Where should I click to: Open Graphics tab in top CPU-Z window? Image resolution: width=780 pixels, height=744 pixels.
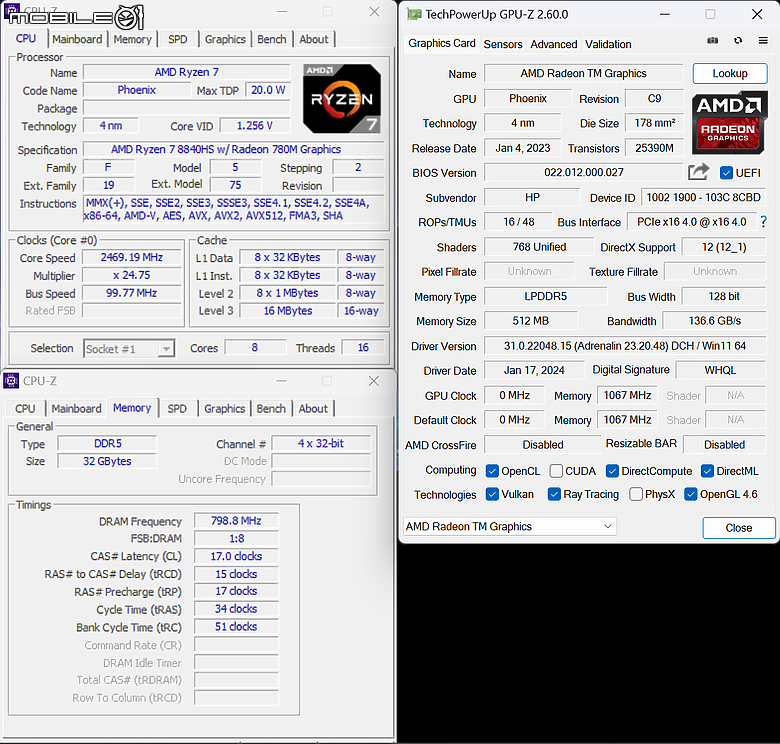[225, 39]
